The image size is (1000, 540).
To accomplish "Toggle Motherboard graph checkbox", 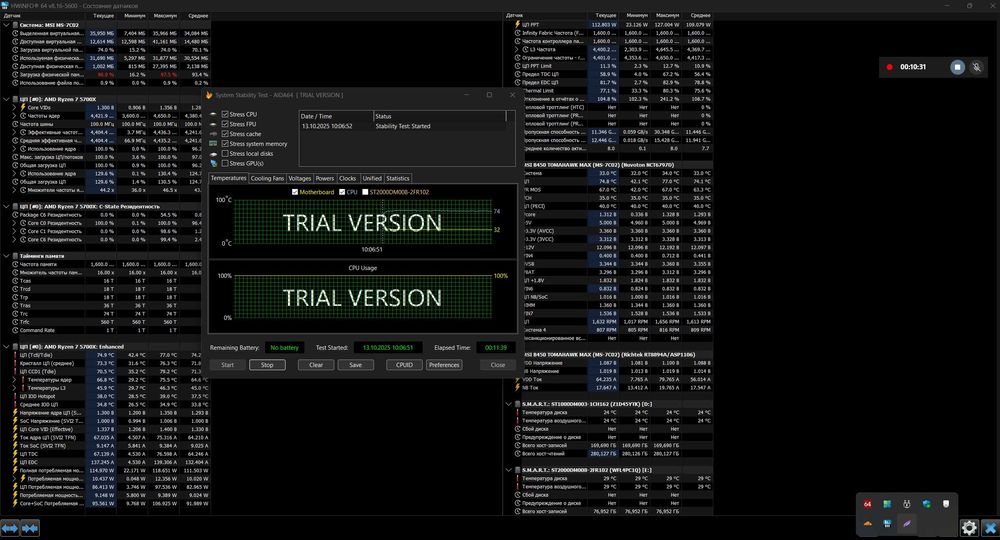I will (x=295, y=192).
